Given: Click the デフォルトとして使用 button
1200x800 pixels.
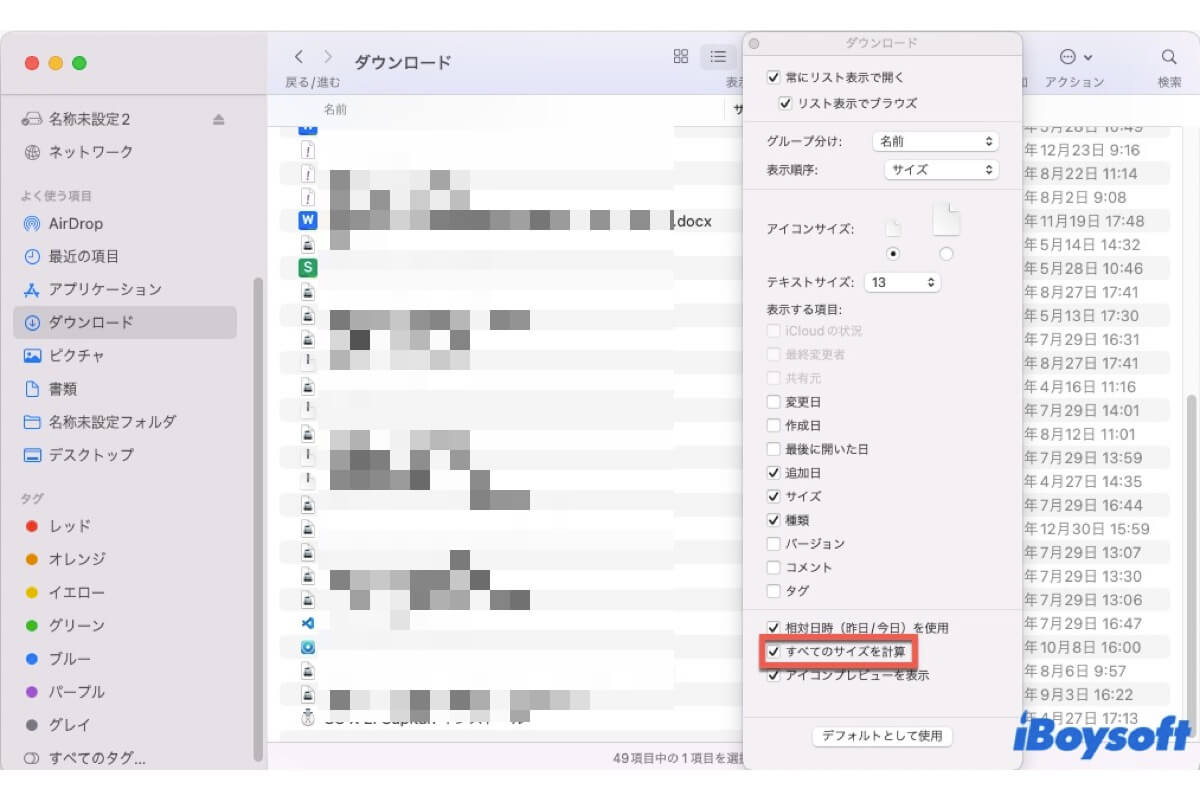Looking at the screenshot, I should pos(882,736).
